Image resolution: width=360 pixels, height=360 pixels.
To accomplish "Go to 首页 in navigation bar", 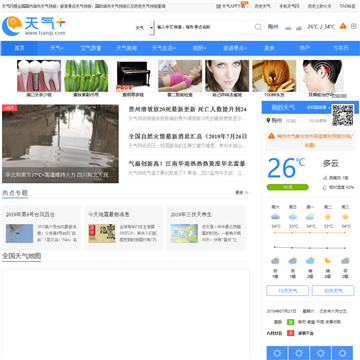I will (19, 48).
